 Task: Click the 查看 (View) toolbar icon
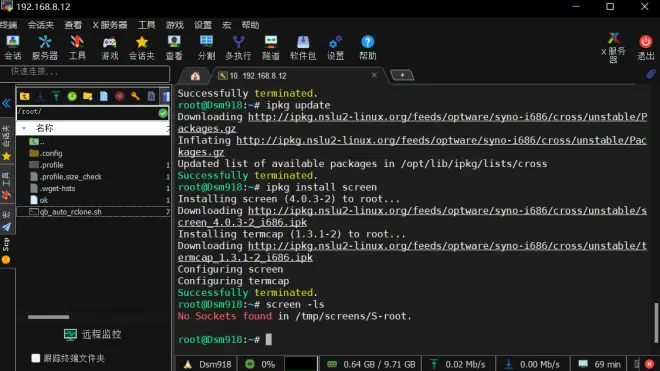point(174,47)
